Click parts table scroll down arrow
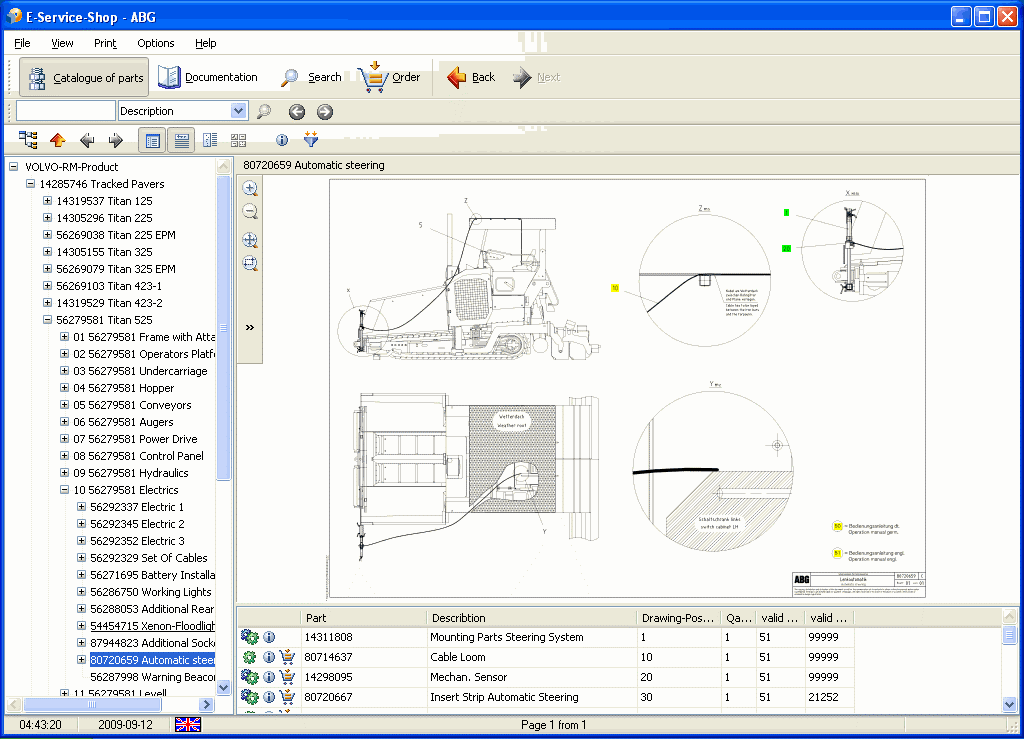Screen dimensions: 1024x739 [1010, 704]
